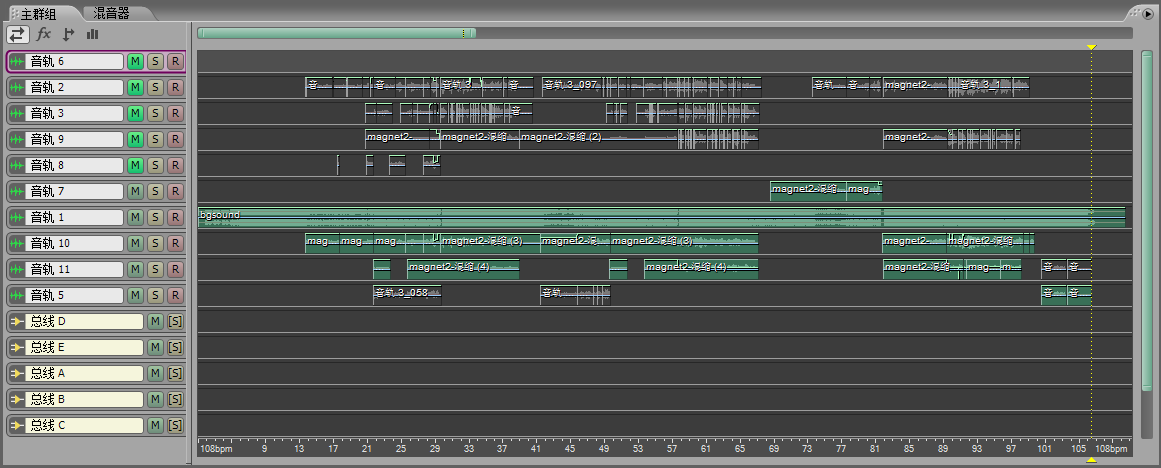
Task: Select the 音轨 3_097 clip
Action: pyautogui.click(x=572, y=85)
